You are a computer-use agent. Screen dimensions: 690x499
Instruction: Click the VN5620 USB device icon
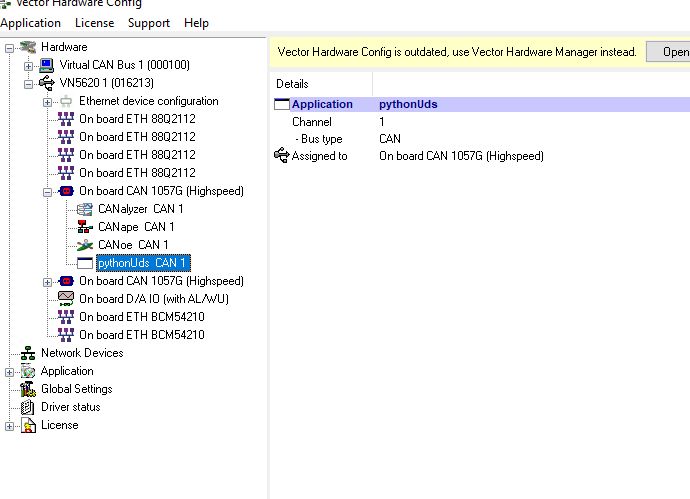tap(47, 83)
